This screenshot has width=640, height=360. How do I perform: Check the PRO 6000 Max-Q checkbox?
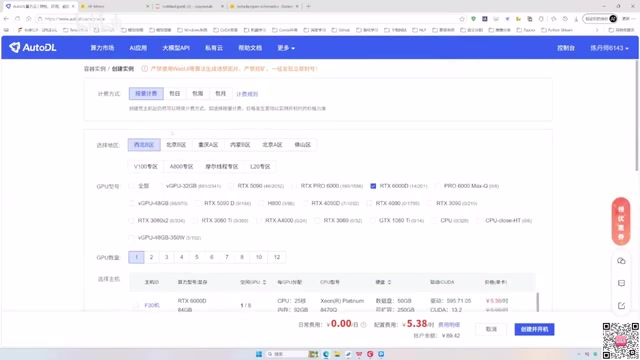[x=437, y=186]
